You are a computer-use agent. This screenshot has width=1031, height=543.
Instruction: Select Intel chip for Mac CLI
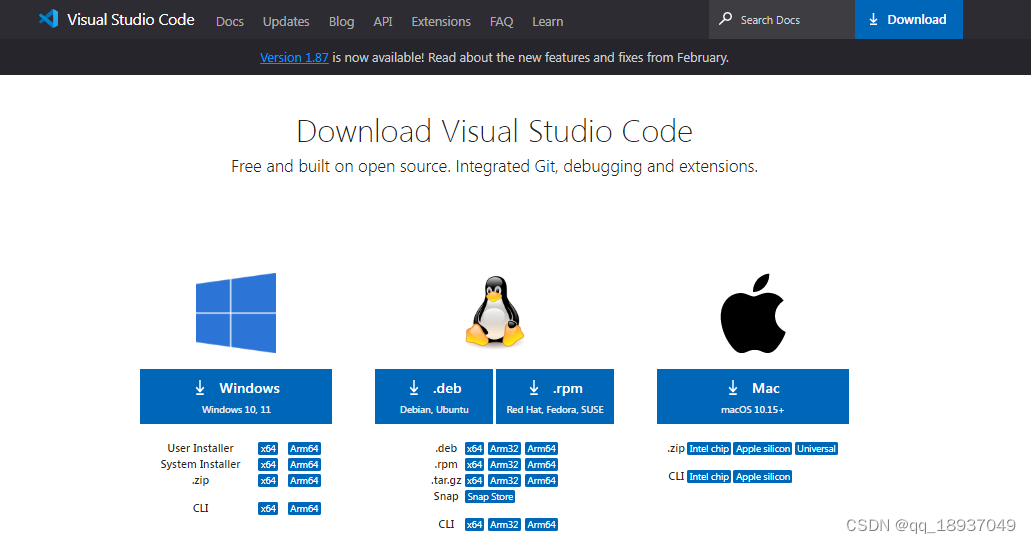tap(709, 477)
